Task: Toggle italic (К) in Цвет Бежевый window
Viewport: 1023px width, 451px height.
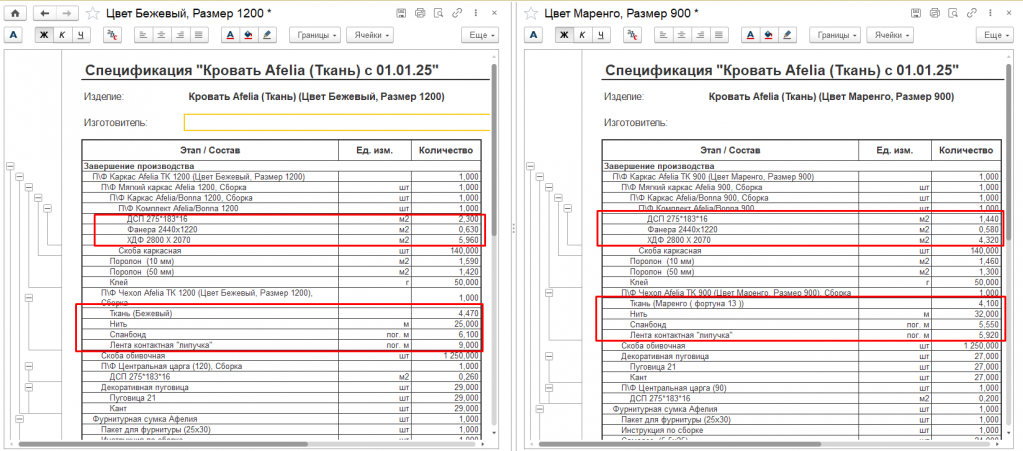Action: click(x=62, y=35)
